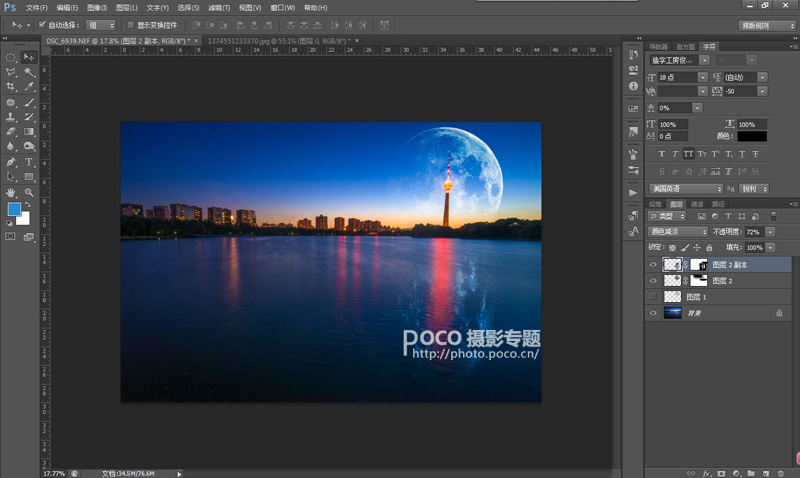Screen dimensions: 800x478
Task: Switch to the 通道 channels tab
Action: 696,204
